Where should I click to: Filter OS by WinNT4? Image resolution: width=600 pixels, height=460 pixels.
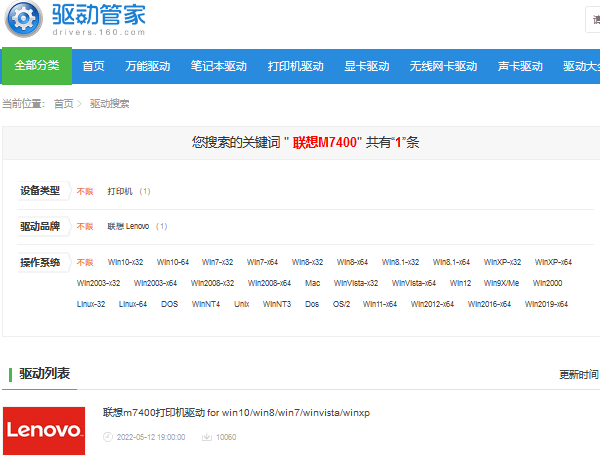206,304
